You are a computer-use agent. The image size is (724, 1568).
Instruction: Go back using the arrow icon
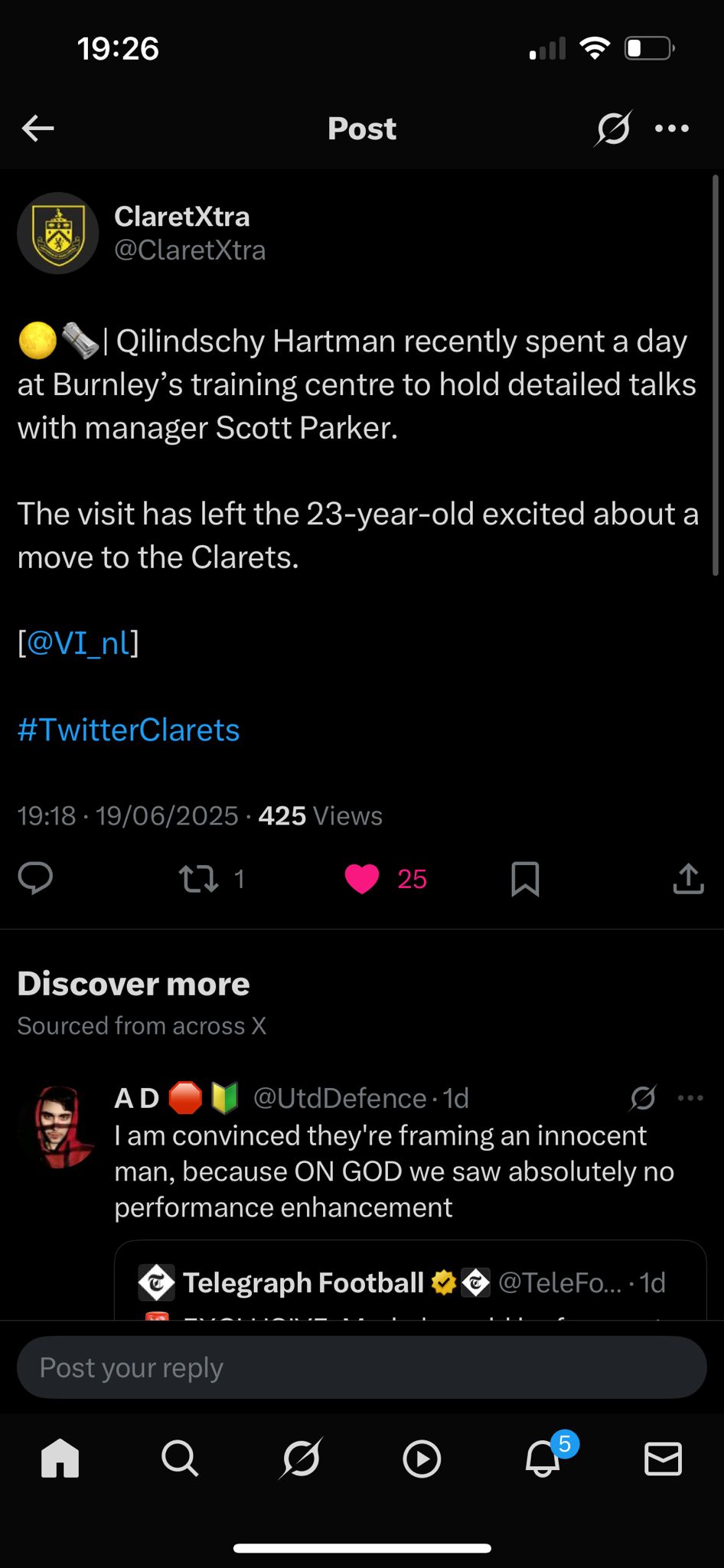click(38, 129)
